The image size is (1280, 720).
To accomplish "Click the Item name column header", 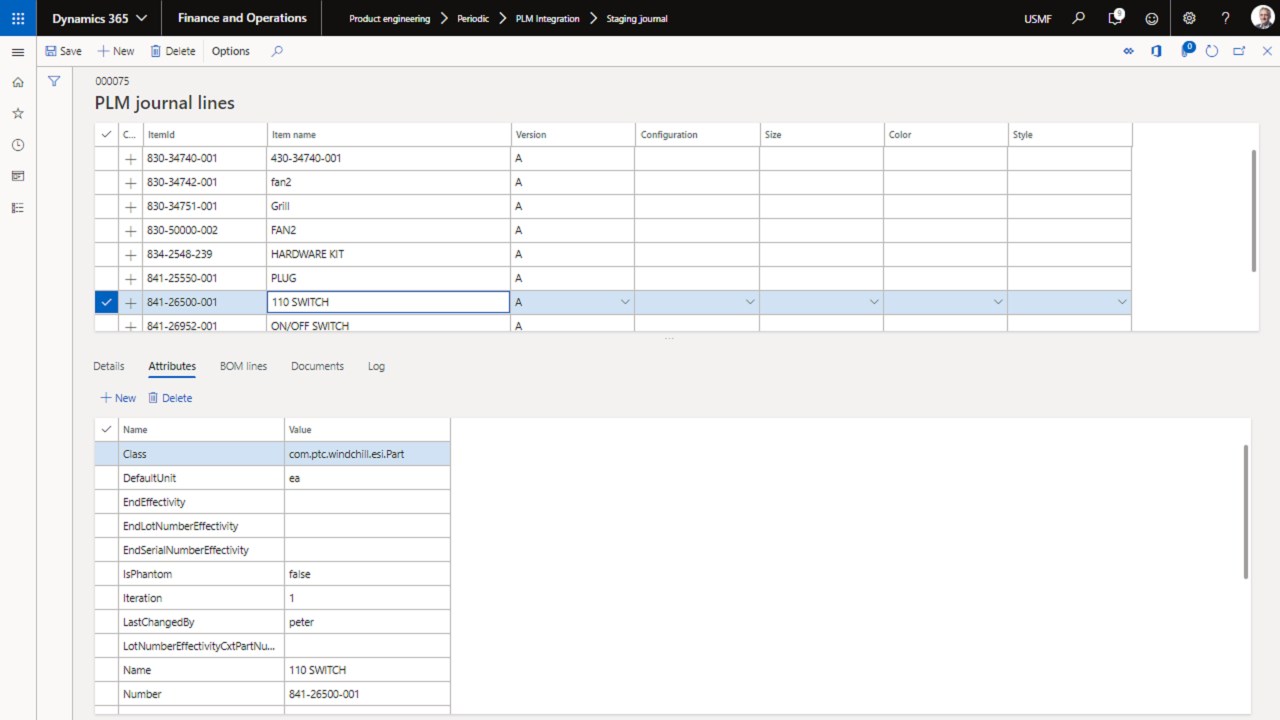I will (389, 134).
